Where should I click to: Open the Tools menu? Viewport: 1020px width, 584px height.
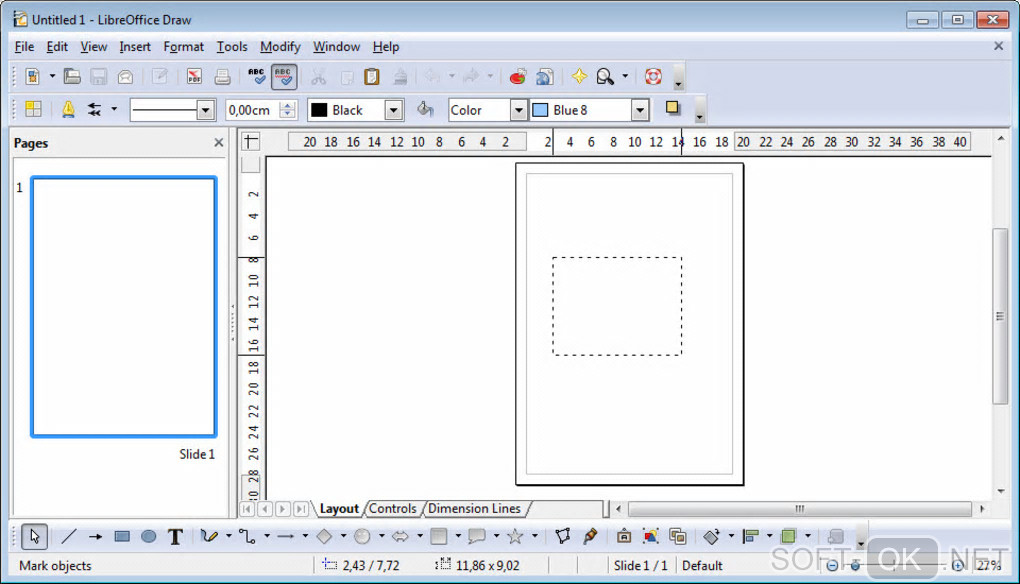coord(232,47)
